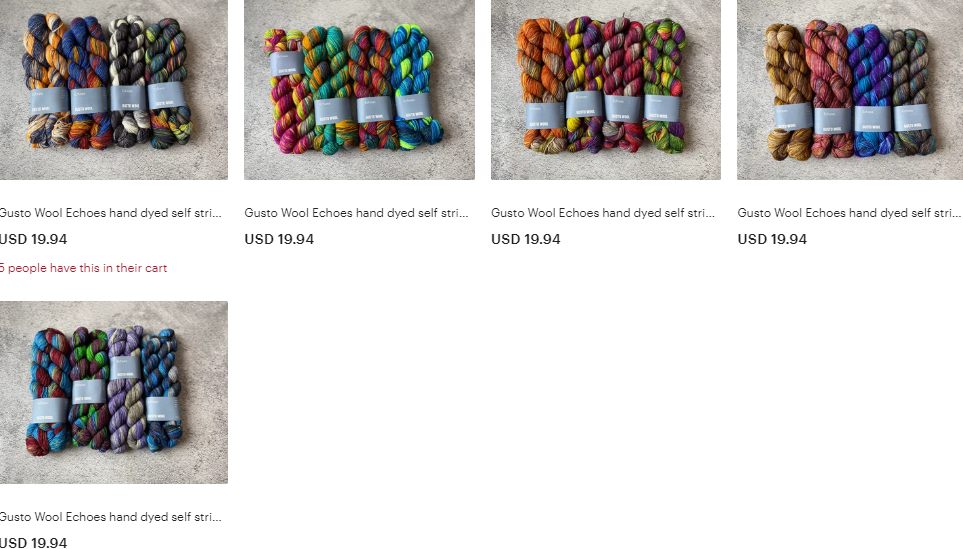Open the orange and green yarn listing photo

pos(606,90)
